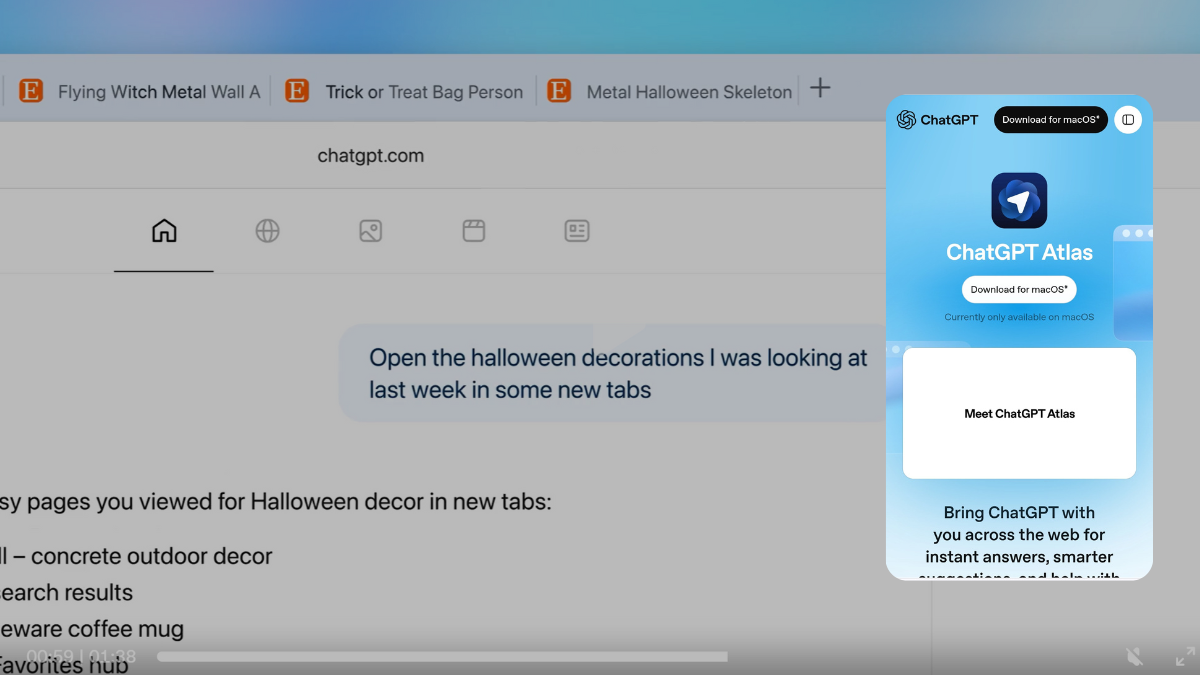The width and height of the screenshot is (1200, 675).
Task: Switch to Metal Halloween Skeleton tab
Action: [x=671, y=92]
